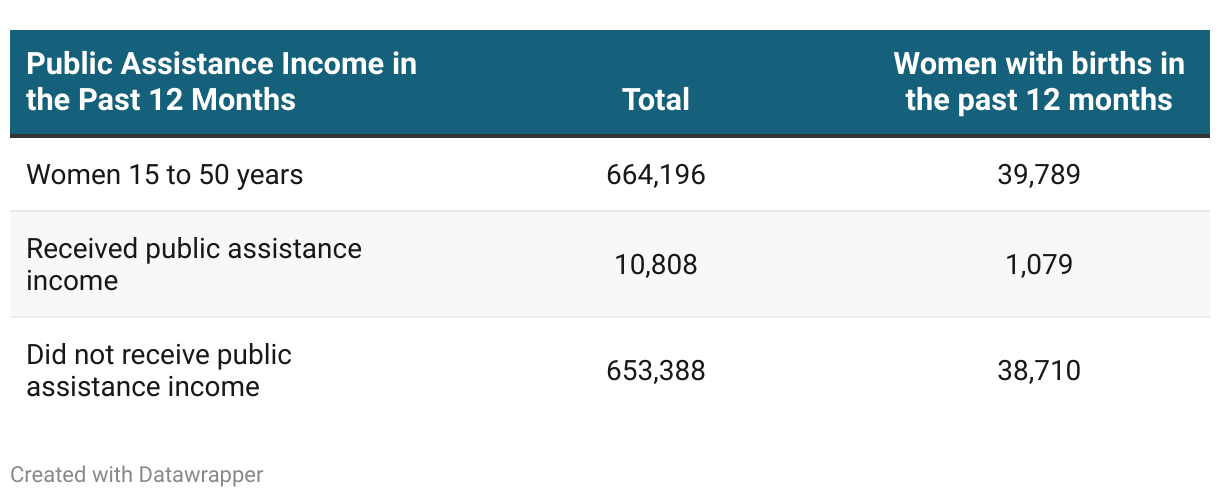Click 'the past 12 months' in right header
1220x498 pixels.
pos(1039,99)
